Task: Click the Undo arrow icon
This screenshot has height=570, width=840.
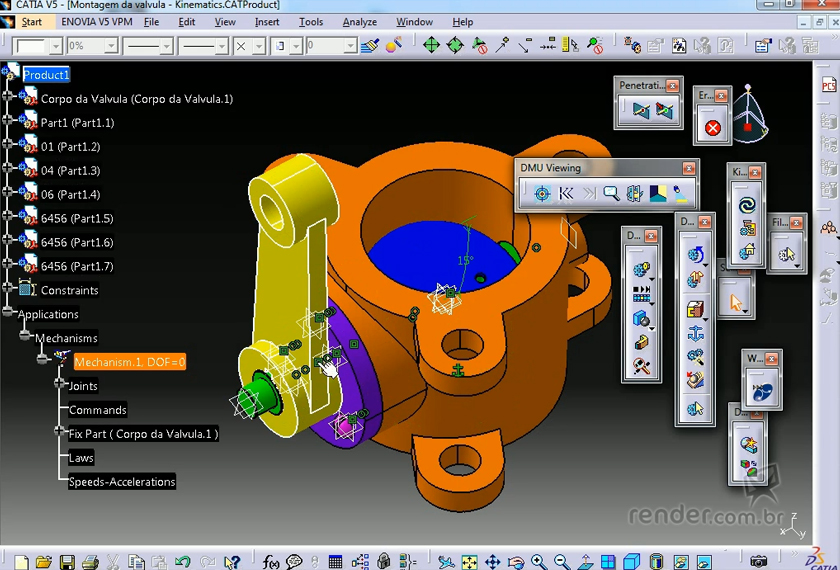Action: [x=182, y=562]
